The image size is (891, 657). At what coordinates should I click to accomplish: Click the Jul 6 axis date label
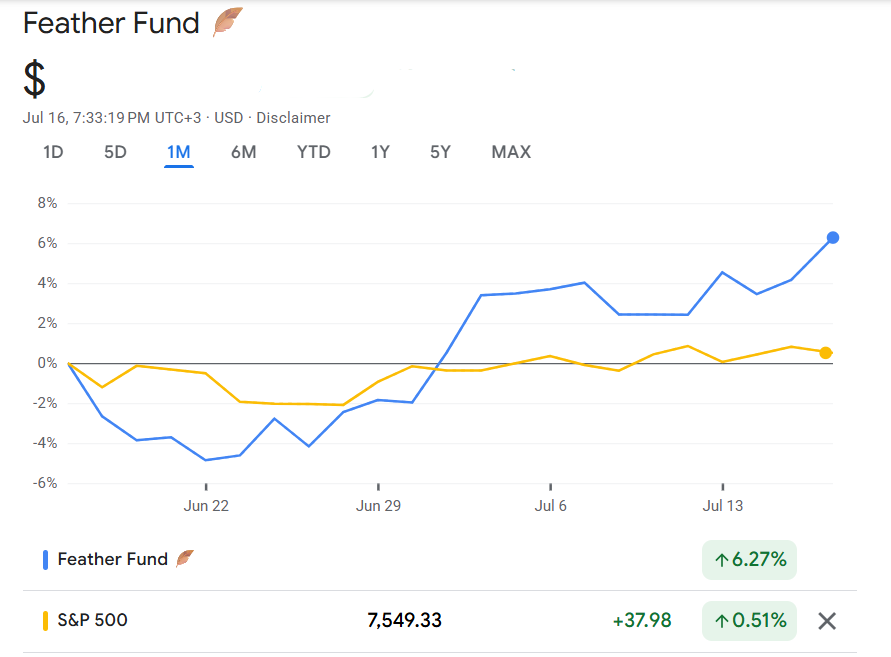coord(550,506)
